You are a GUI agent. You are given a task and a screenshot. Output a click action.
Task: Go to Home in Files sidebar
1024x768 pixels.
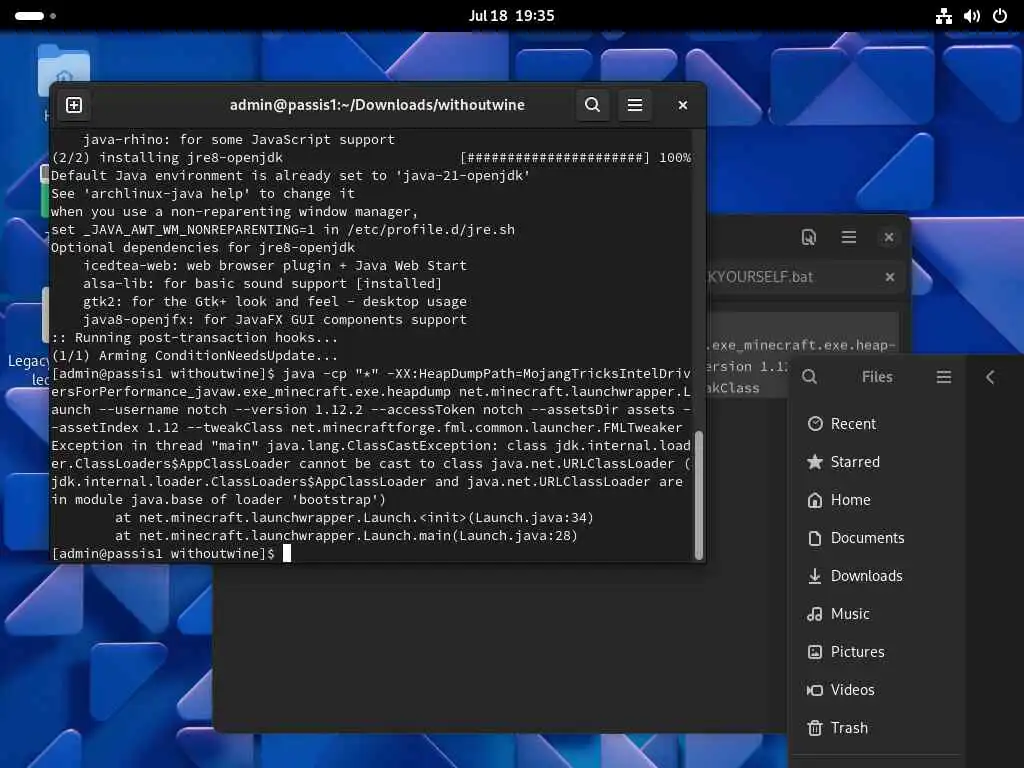[878, 500]
